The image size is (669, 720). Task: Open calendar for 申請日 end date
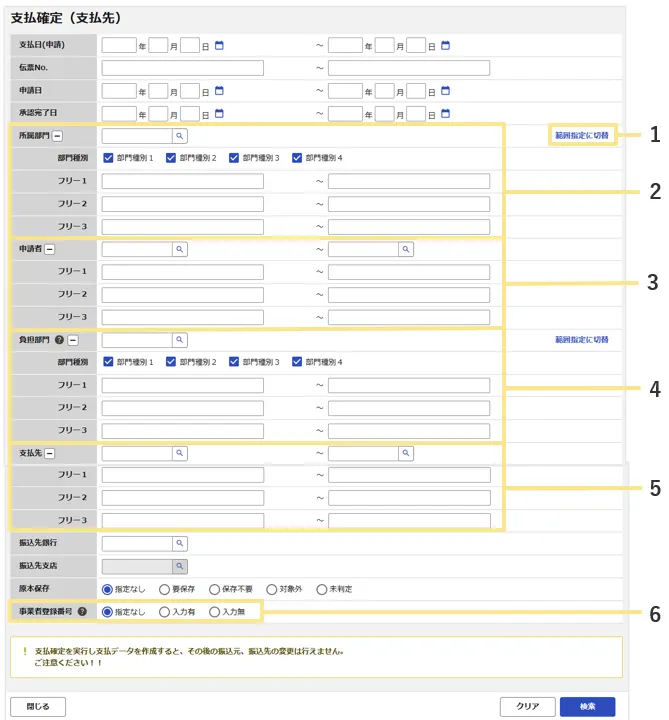[446, 91]
